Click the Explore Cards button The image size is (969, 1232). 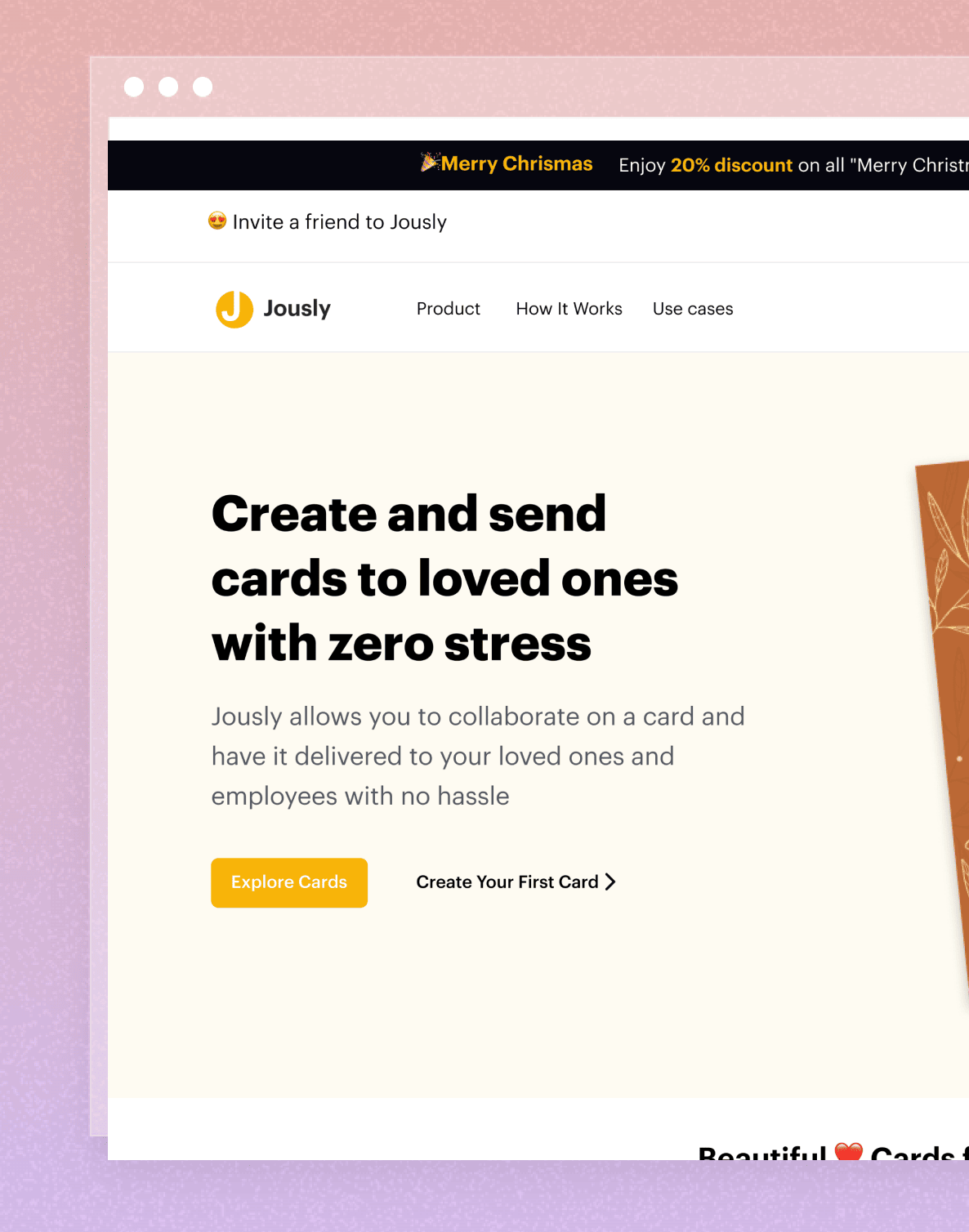(289, 882)
